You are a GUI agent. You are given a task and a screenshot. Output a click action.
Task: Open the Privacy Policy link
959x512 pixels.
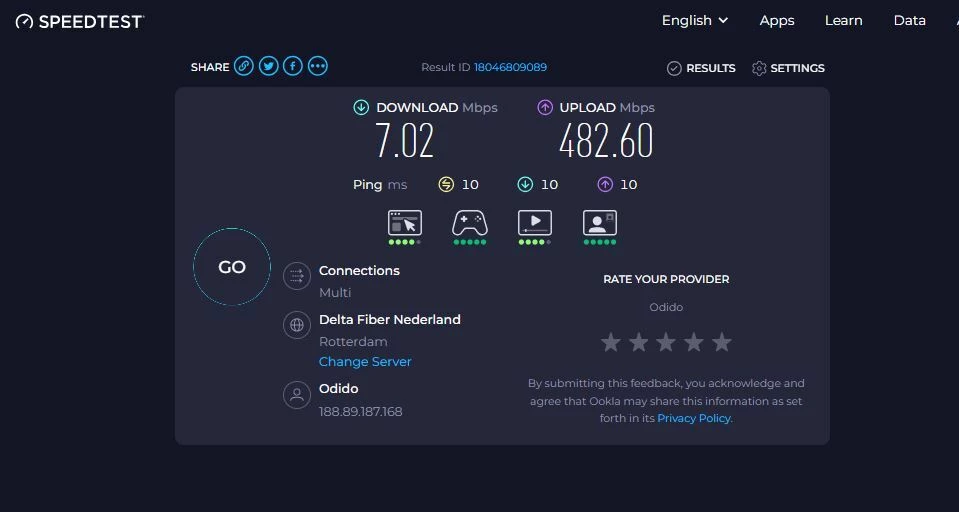[694, 418]
